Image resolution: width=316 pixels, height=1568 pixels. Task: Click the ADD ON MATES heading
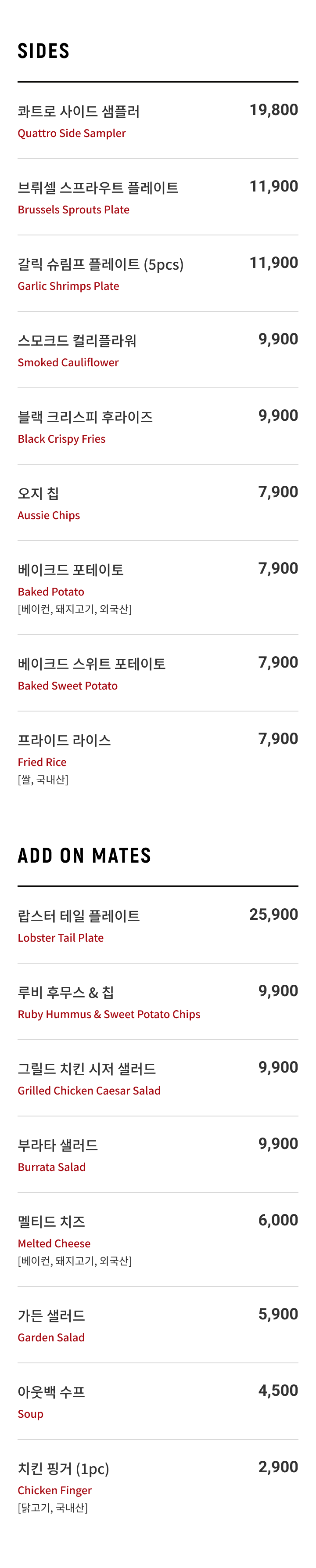pos(84,856)
